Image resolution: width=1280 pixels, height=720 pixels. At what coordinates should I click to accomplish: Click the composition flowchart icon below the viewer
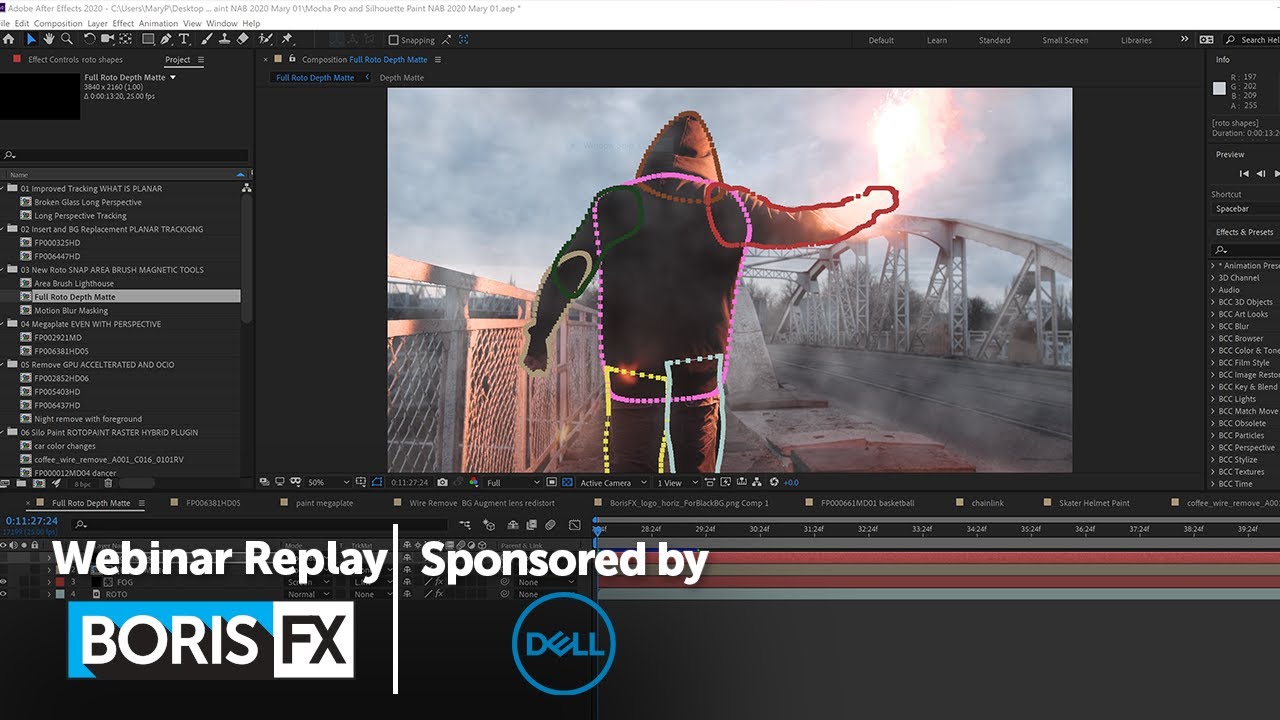(x=758, y=483)
